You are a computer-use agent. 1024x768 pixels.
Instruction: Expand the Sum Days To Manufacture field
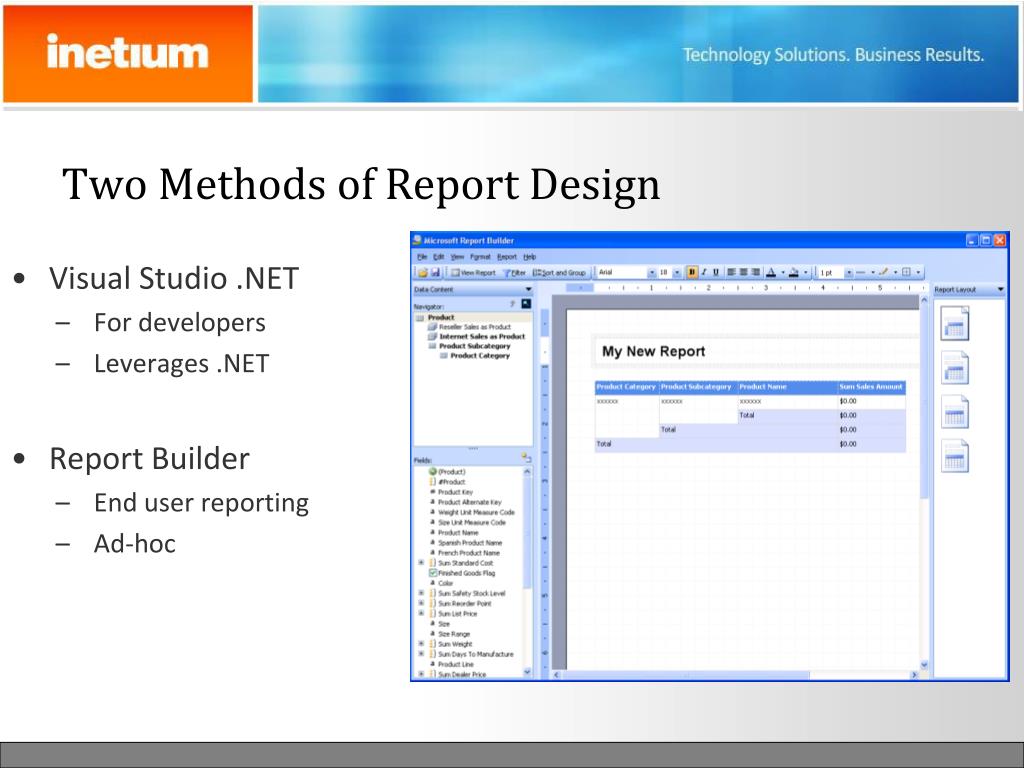coord(421,654)
